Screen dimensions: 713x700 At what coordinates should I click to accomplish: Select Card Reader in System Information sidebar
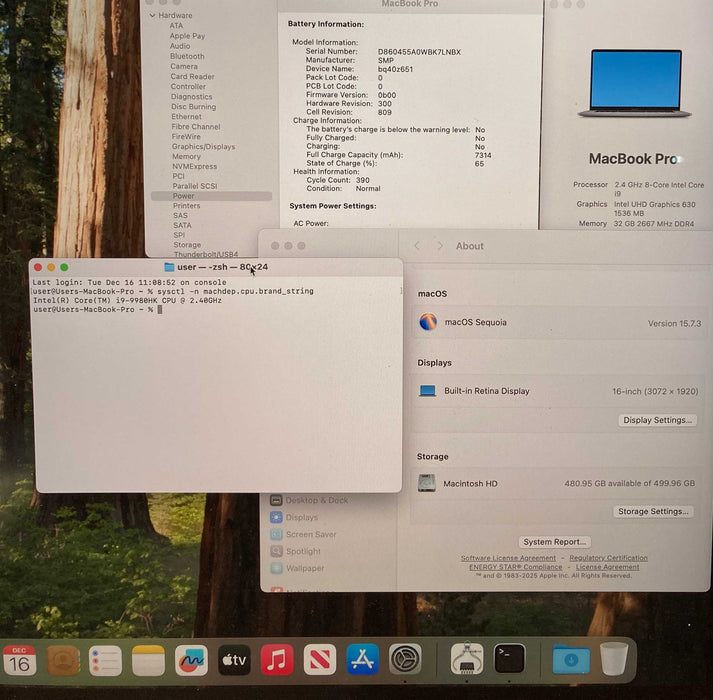(x=192, y=76)
